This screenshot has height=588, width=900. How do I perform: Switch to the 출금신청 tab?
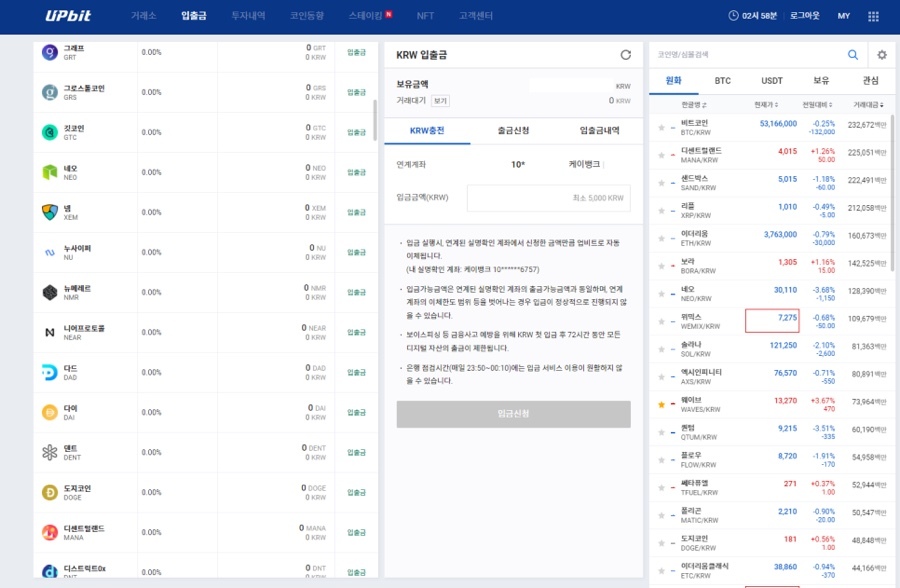tap(513, 130)
